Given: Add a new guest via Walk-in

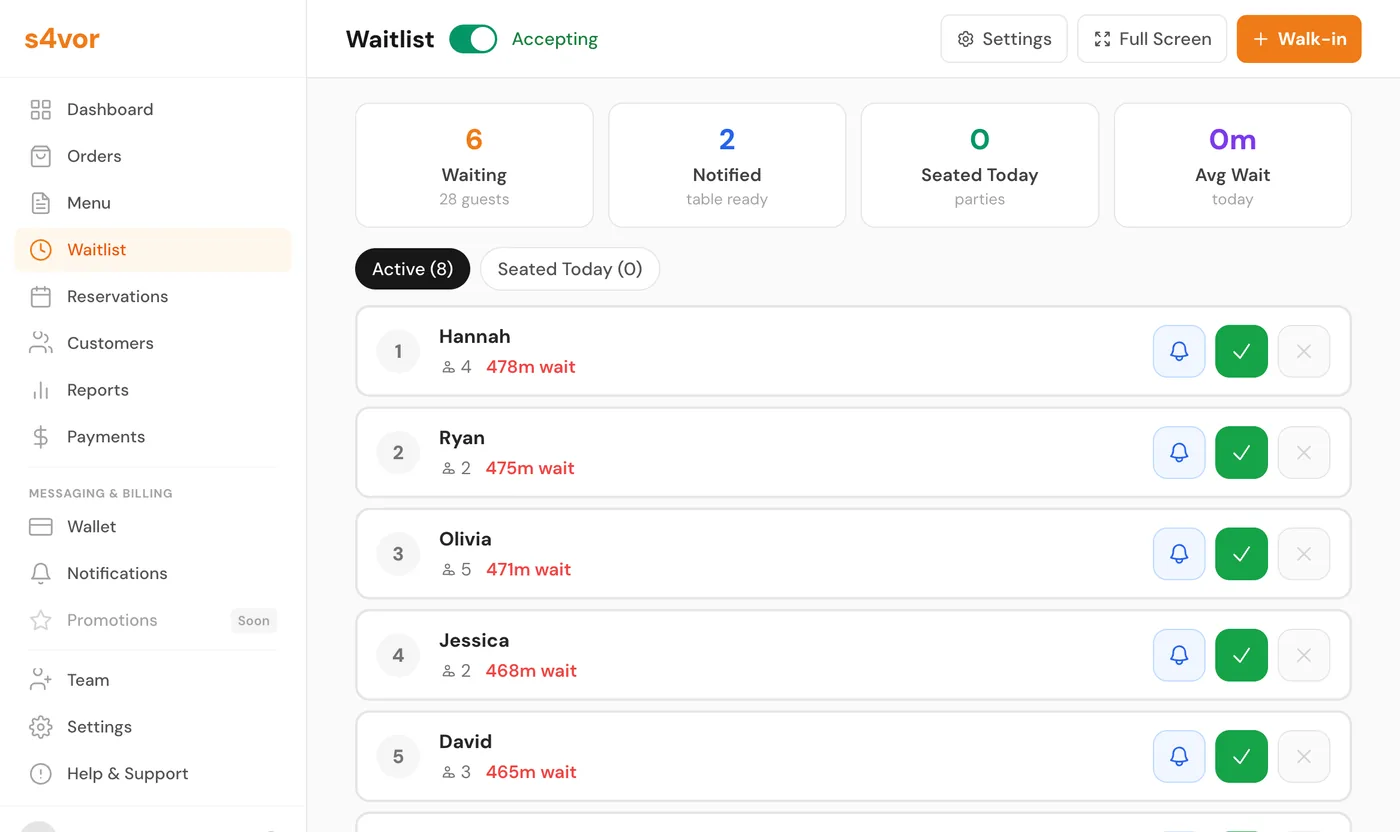Looking at the screenshot, I should 1298,38.
